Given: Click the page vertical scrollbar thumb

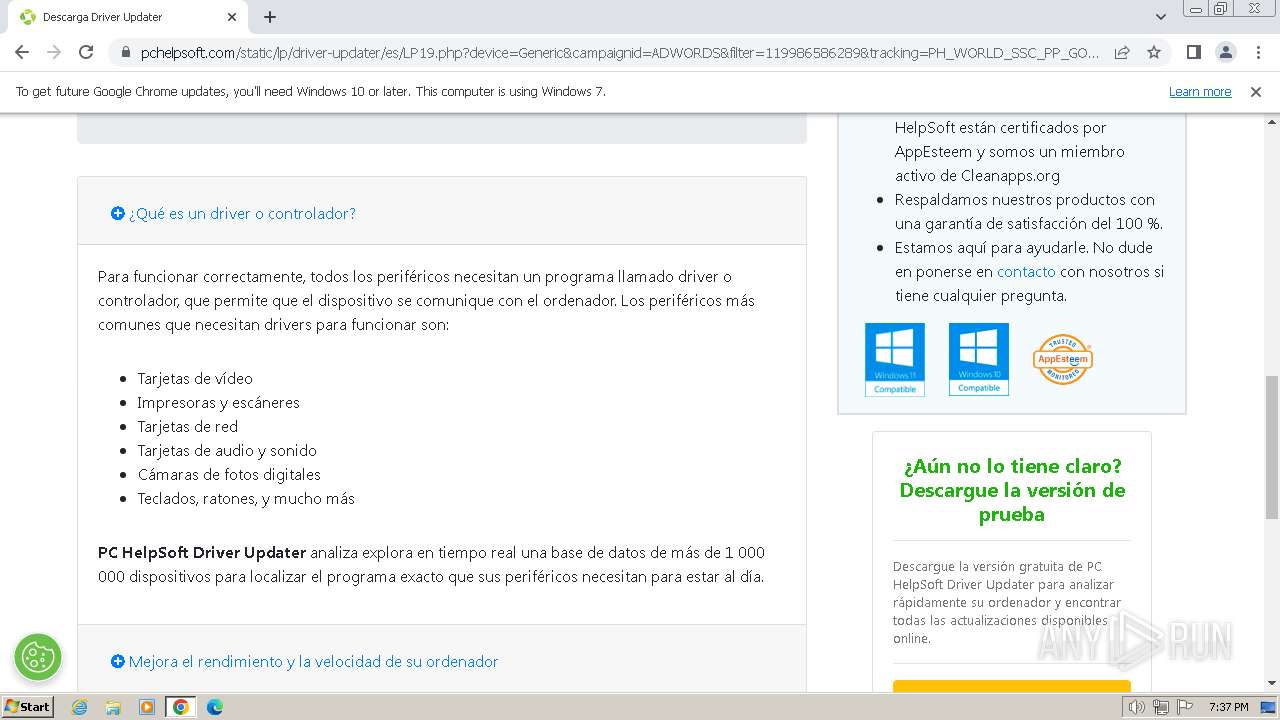Looking at the screenshot, I should click(x=1272, y=447).
